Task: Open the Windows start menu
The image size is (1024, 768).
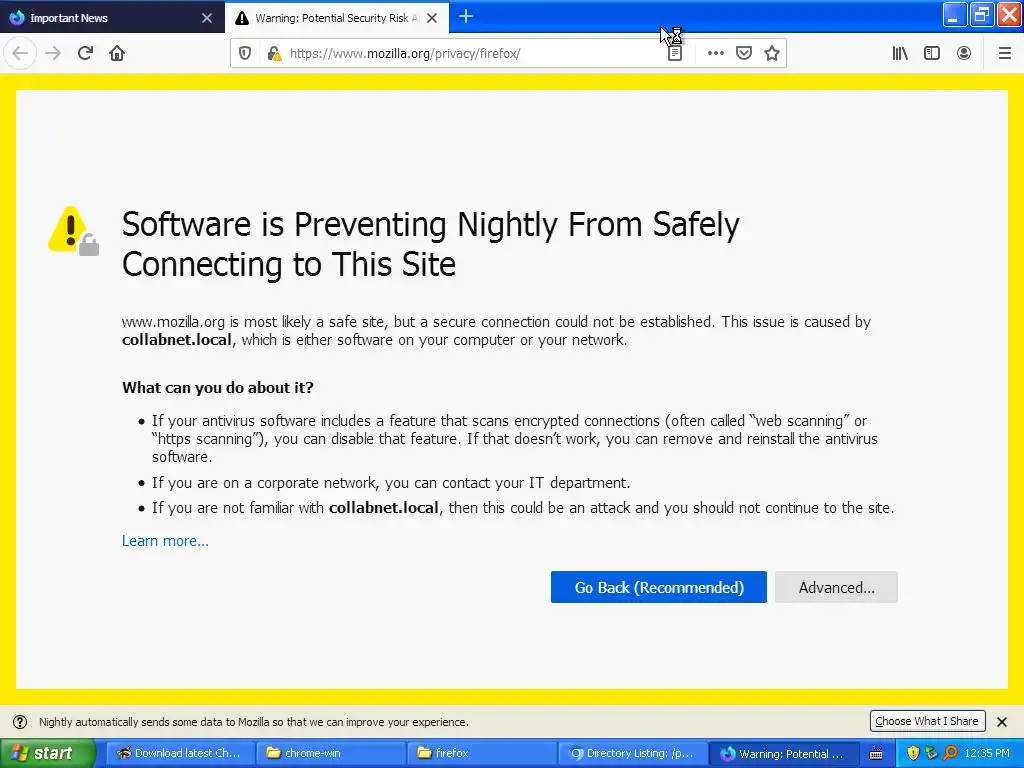Action: 47,753
